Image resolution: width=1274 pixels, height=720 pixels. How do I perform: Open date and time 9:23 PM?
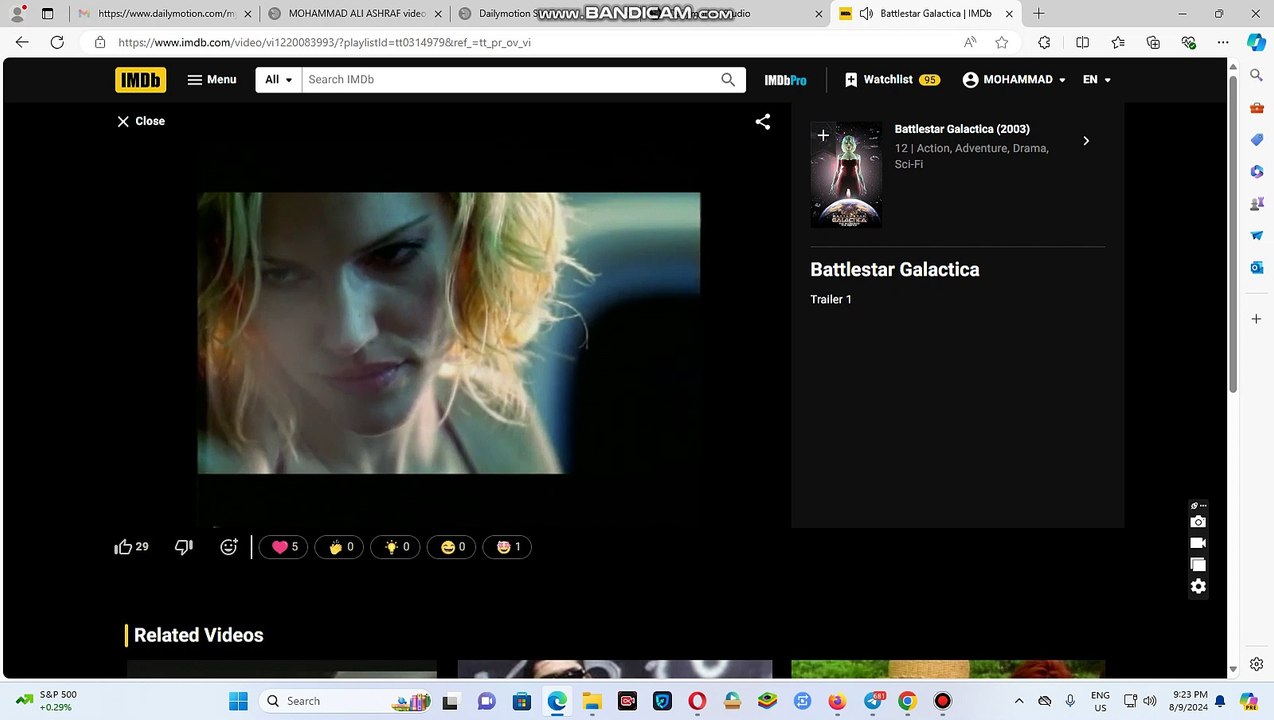click(1189, 701)
